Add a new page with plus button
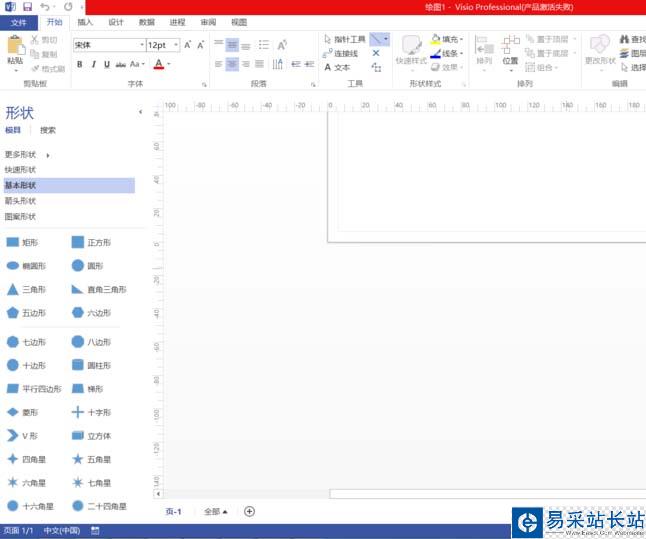 coord(249,511)
